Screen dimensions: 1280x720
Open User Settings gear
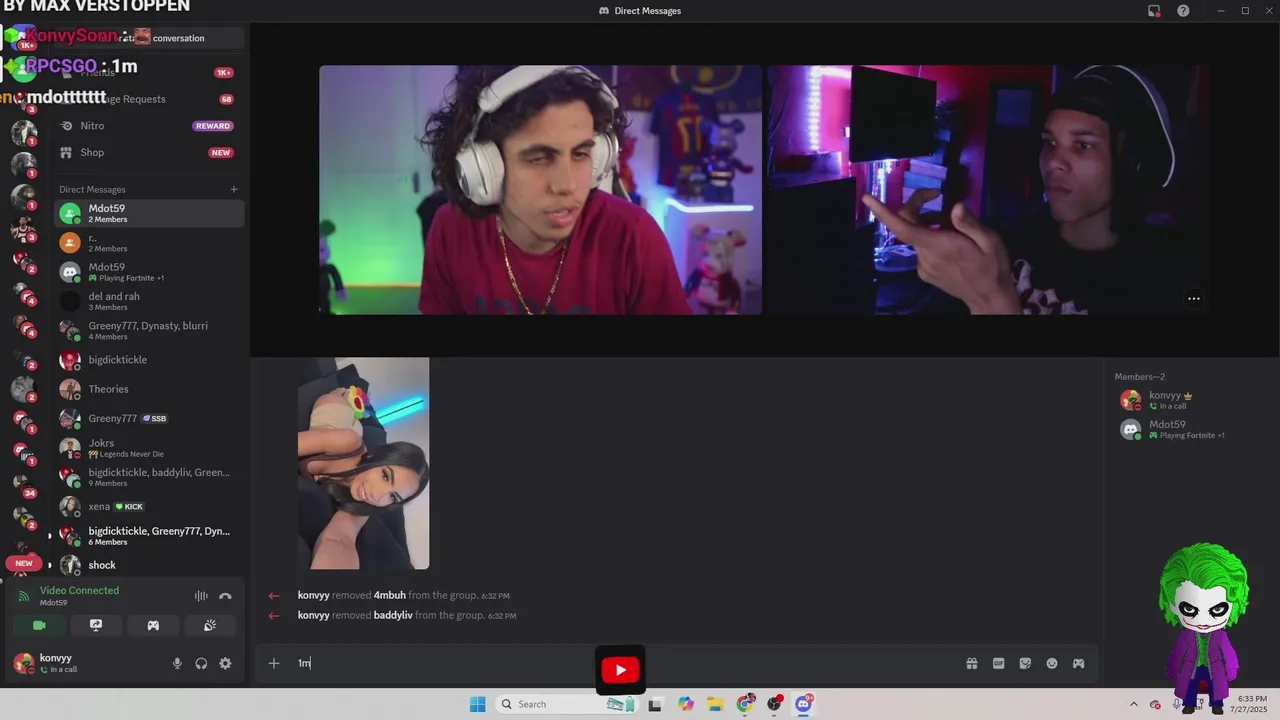coord(225,663)
